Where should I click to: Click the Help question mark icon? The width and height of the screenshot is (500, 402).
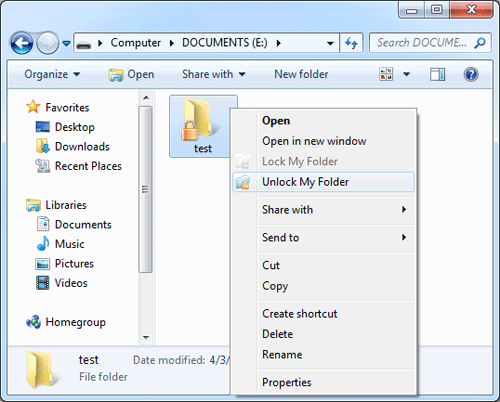pyautogui.click(x=471, y=74)
